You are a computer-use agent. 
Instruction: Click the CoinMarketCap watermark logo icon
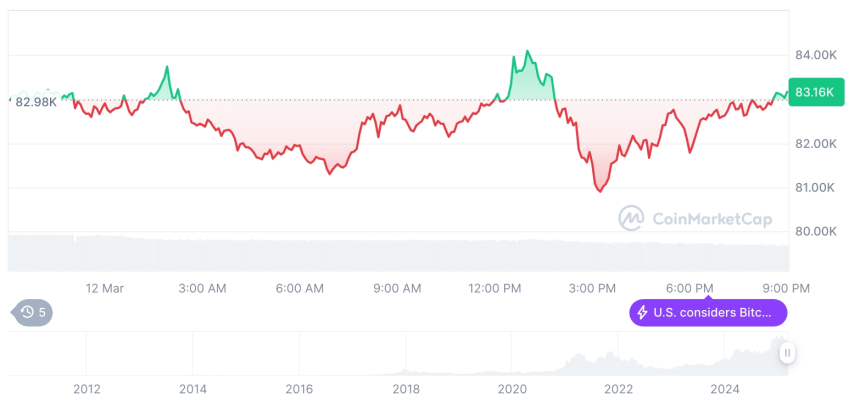(630, 217)
